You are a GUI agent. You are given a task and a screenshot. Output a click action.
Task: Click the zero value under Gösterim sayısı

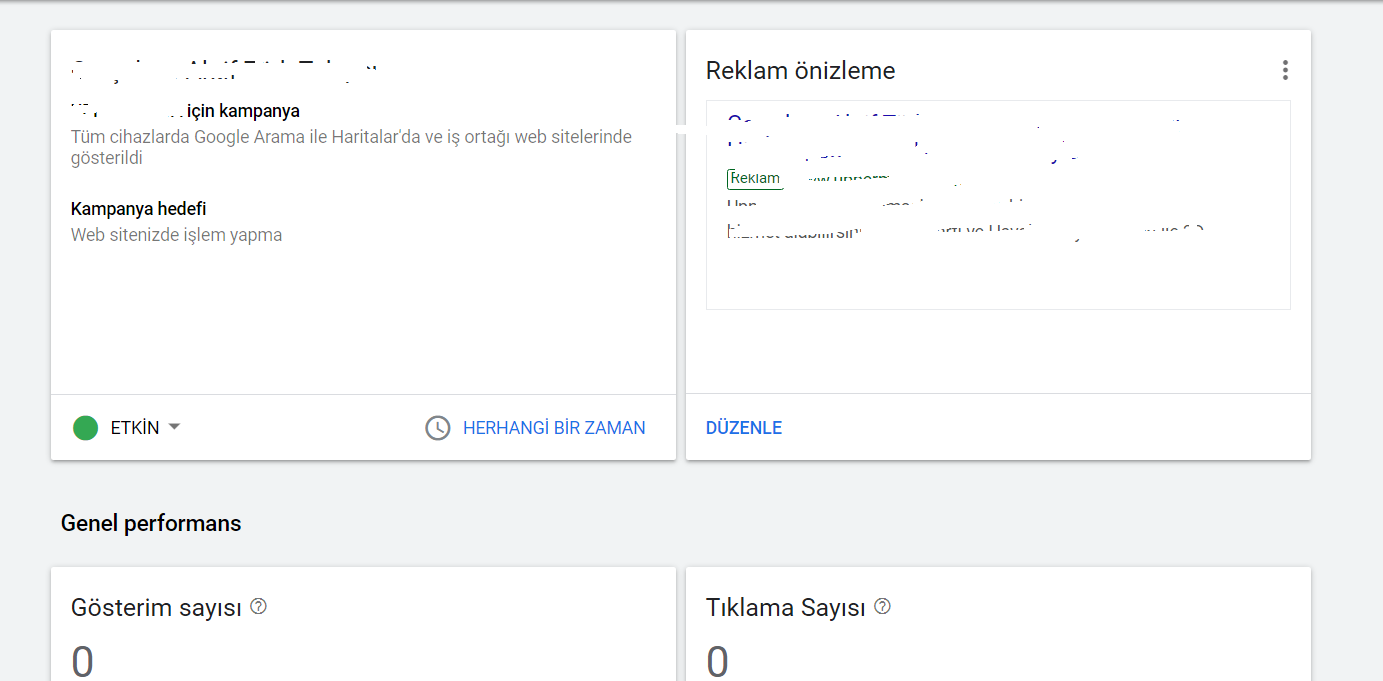(x=82, y=661)
